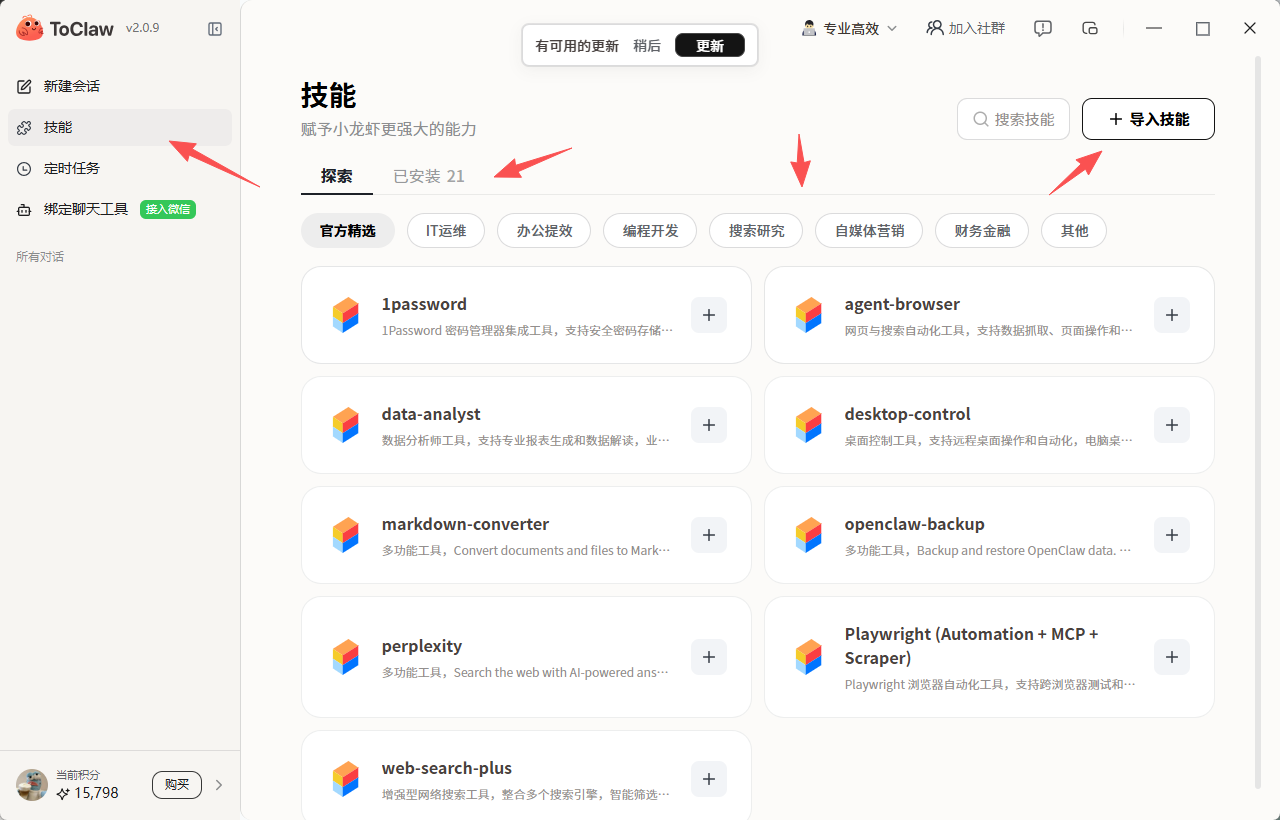Image resolution: width=1280 pixels, height=820 pixels.
Task: Click the 所有对话 section label
Action: [40, 257]
